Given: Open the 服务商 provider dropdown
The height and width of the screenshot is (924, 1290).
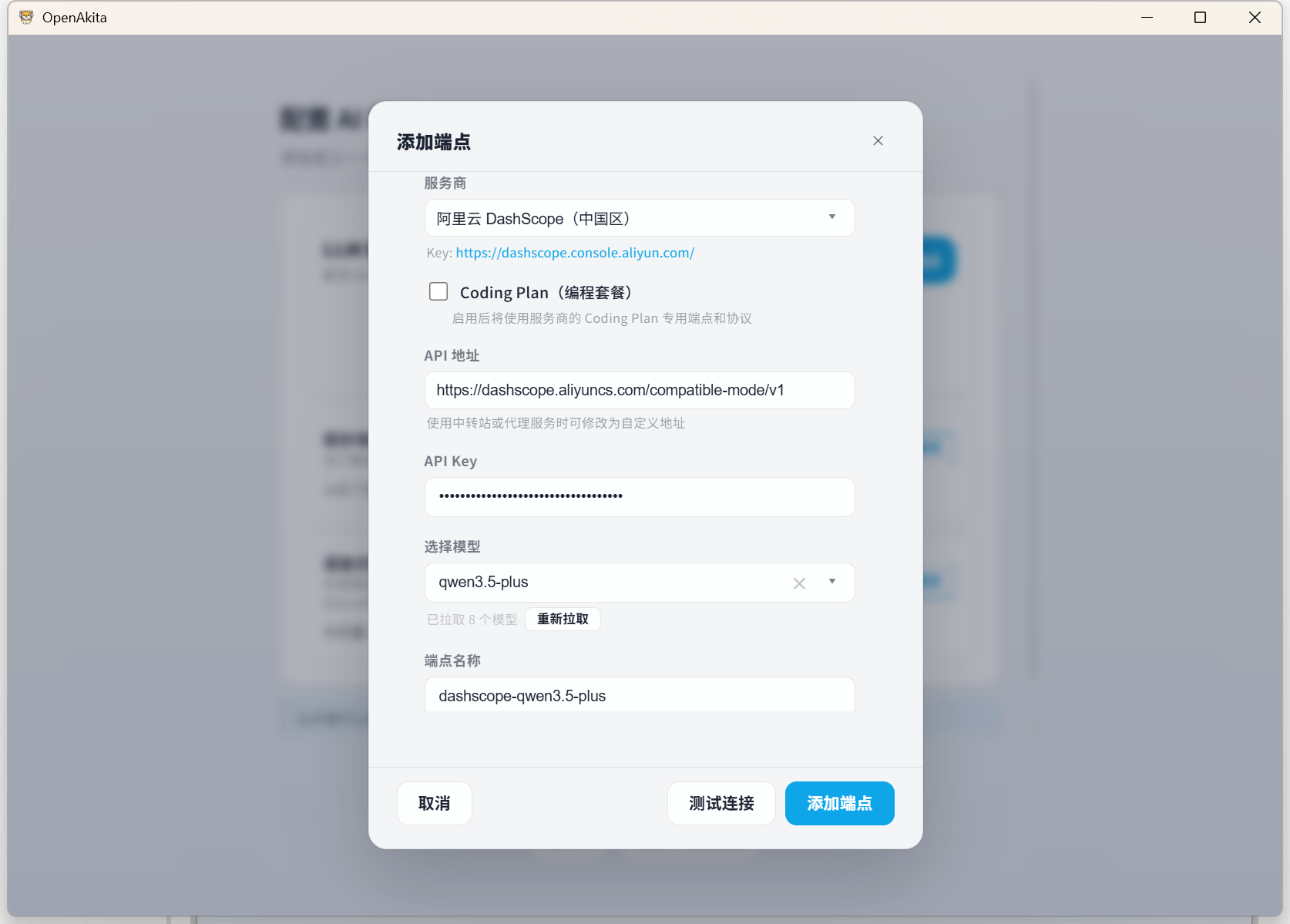Looking at the screenshot, I should [640, 218].
